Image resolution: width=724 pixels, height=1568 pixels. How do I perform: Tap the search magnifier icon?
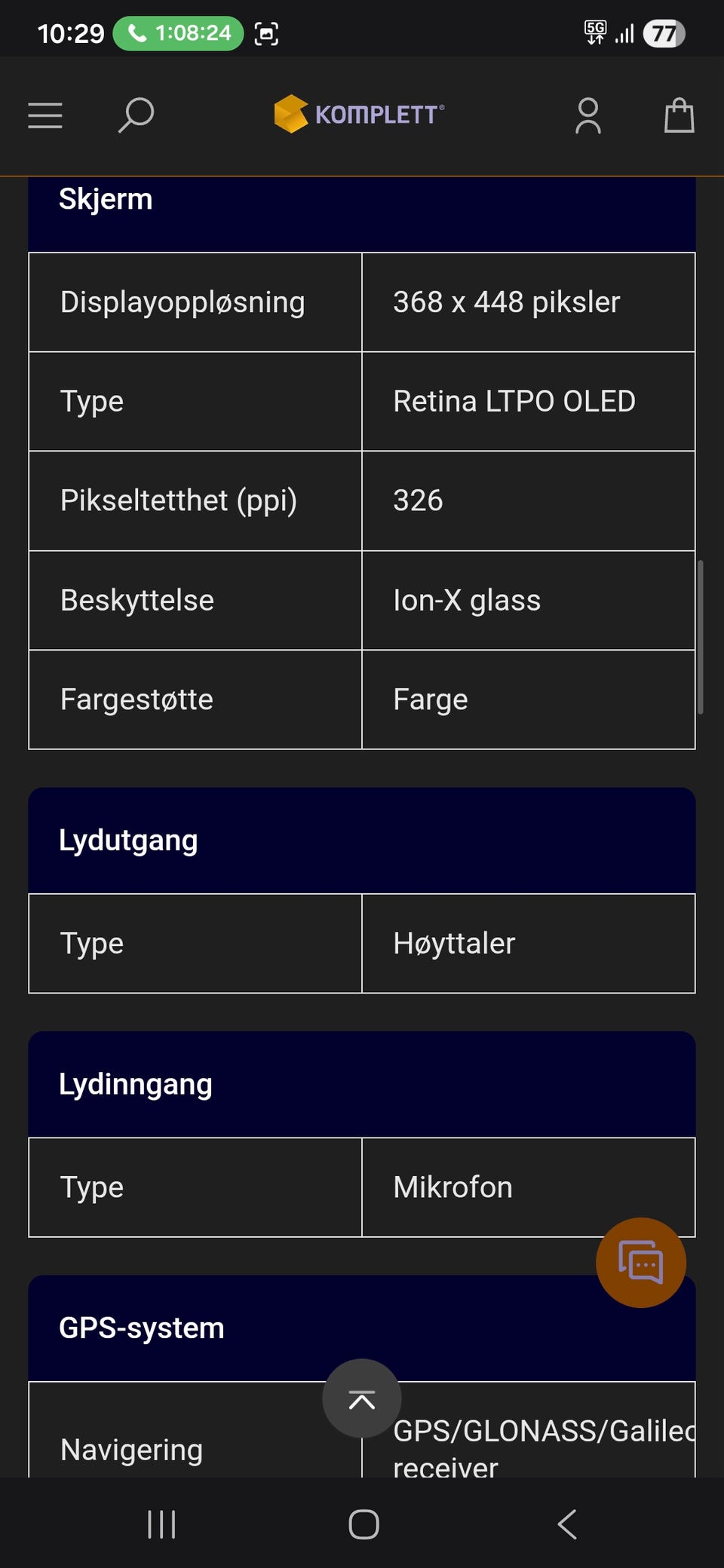pyautogui.click(x=137, y=115)
